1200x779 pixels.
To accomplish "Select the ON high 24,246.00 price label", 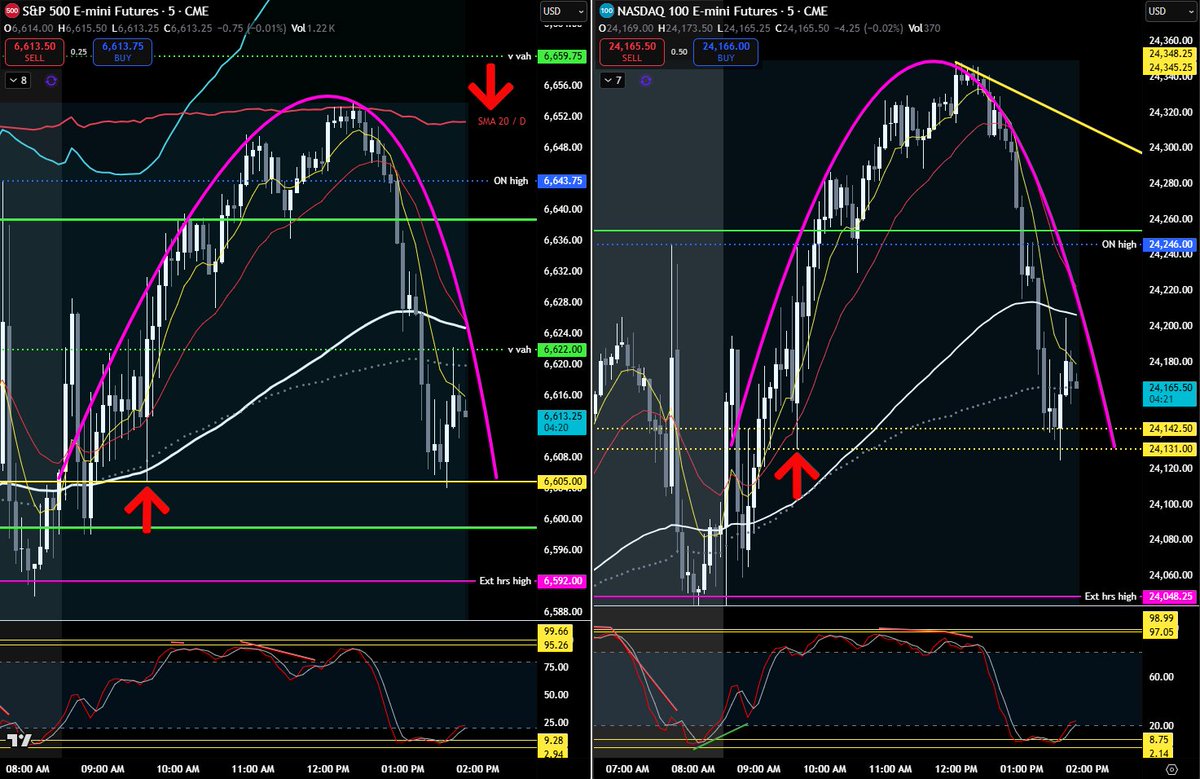I will pyautogui.click(x=1169, y=244).
